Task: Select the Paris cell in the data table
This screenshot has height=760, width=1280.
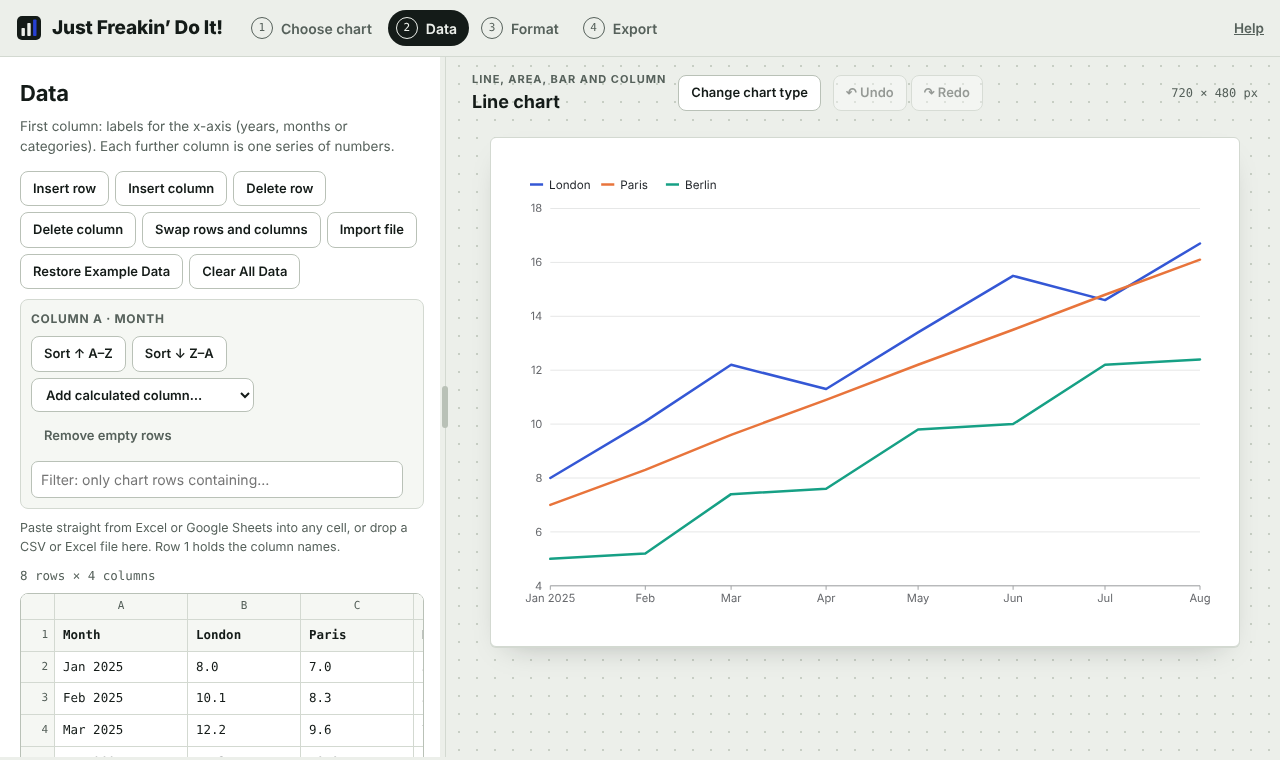Action: click(x=357, y=635)
